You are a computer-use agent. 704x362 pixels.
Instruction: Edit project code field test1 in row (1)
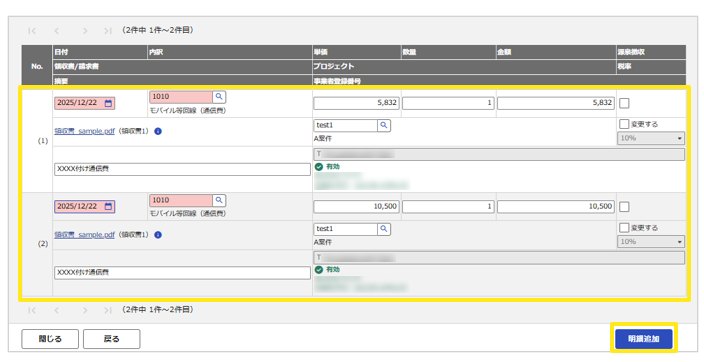pyautogui.click(x=346, y=125)
